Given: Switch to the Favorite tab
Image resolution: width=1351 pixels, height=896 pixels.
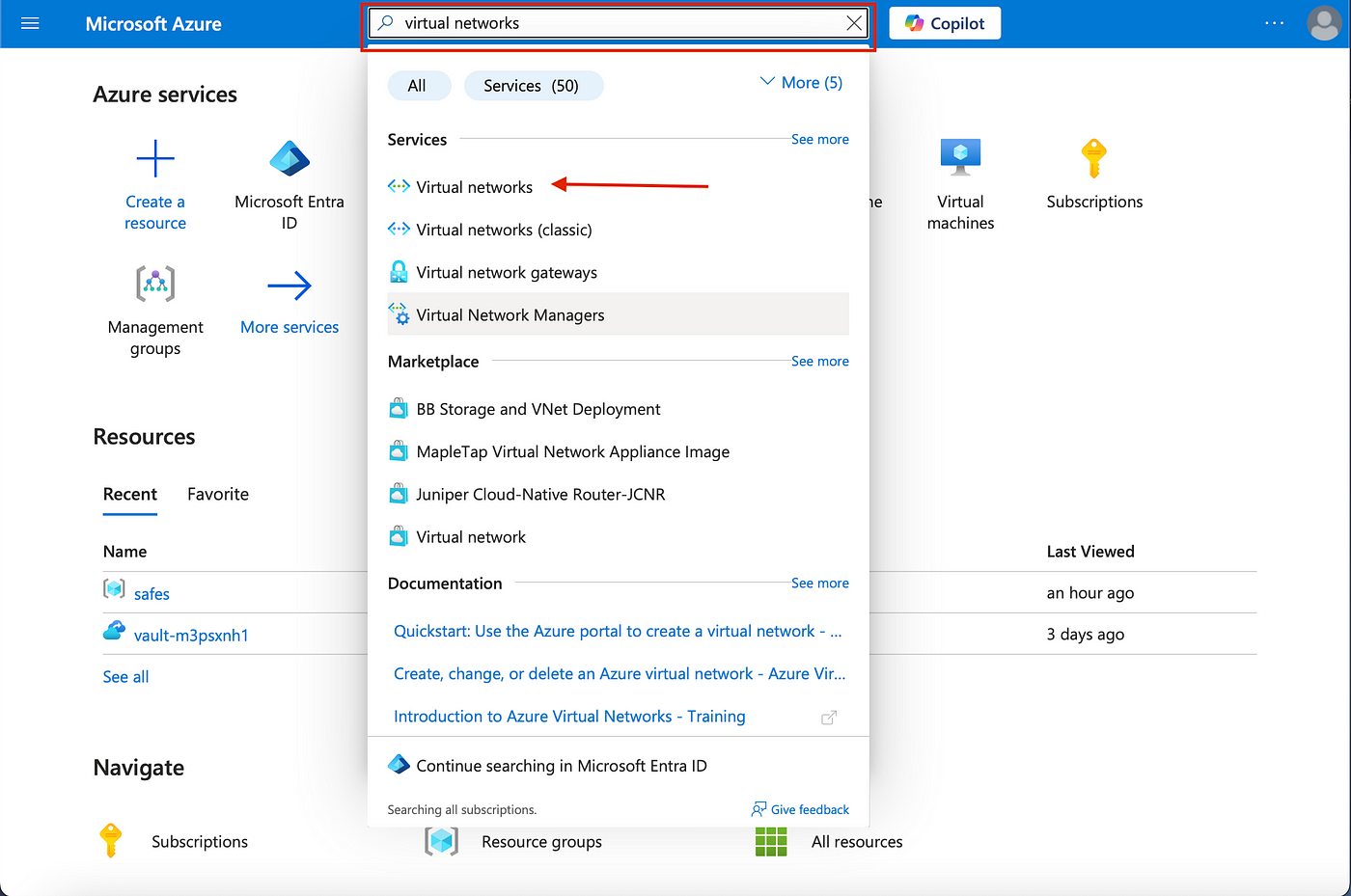Looking at the screenshot, I should click(217, 494).
